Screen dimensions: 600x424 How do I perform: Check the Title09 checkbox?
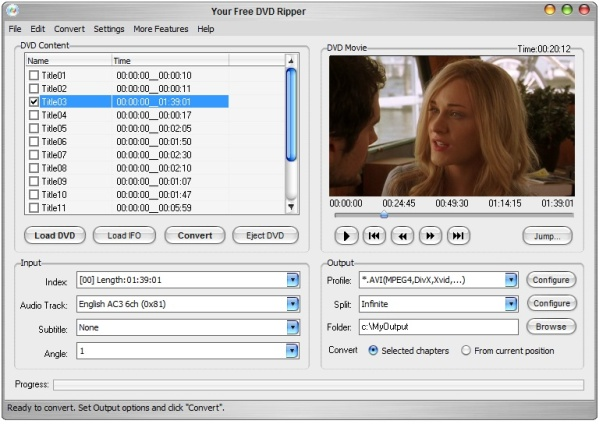[34, 181]
